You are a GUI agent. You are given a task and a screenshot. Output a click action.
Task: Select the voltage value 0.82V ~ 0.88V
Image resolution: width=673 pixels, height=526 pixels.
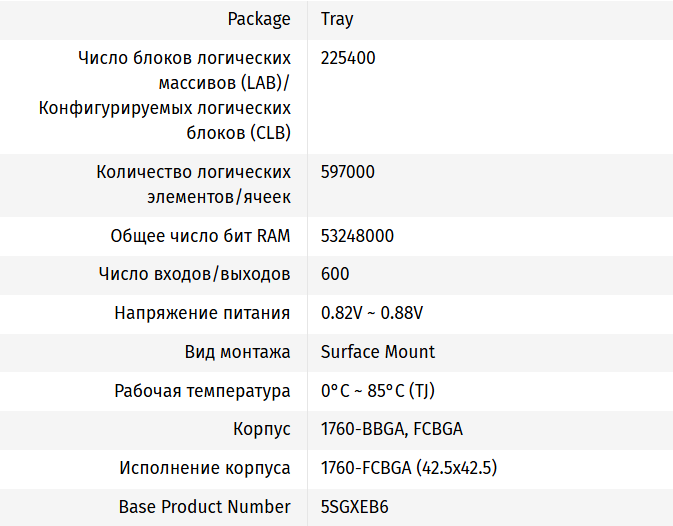(372, 313)
